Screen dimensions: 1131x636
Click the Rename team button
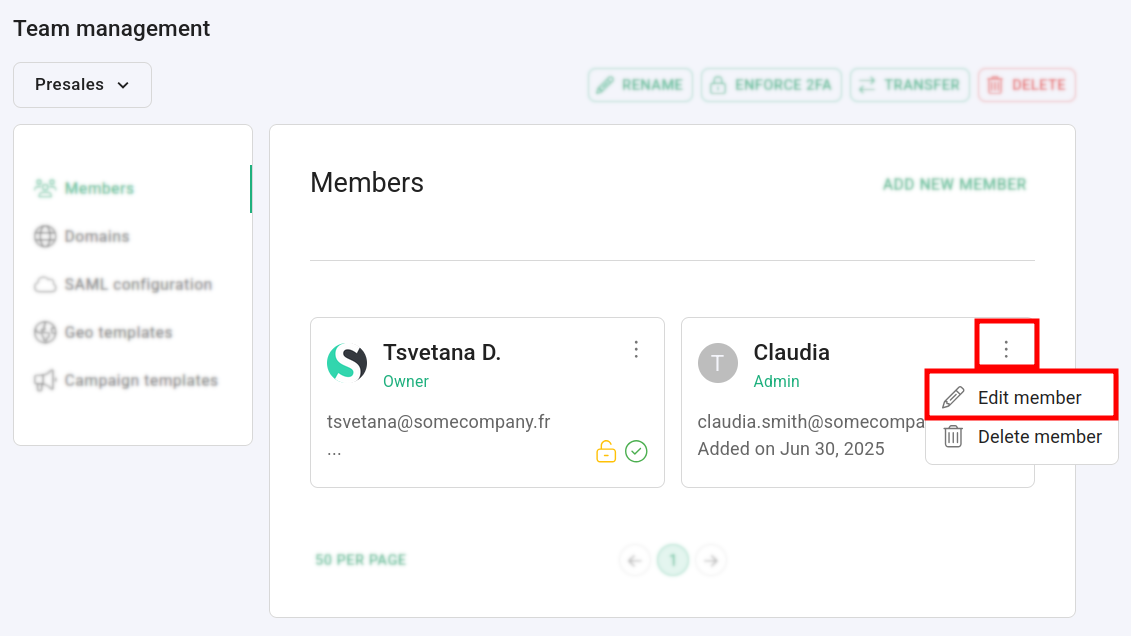(641, 85)
